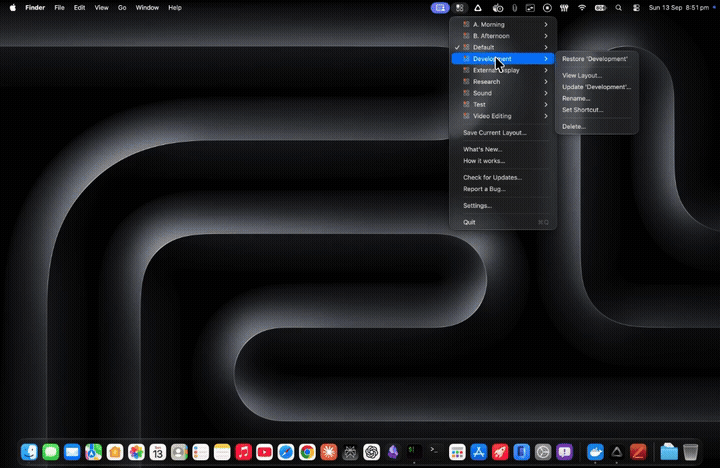Open the Docker whale dock icon

(596, 452)
